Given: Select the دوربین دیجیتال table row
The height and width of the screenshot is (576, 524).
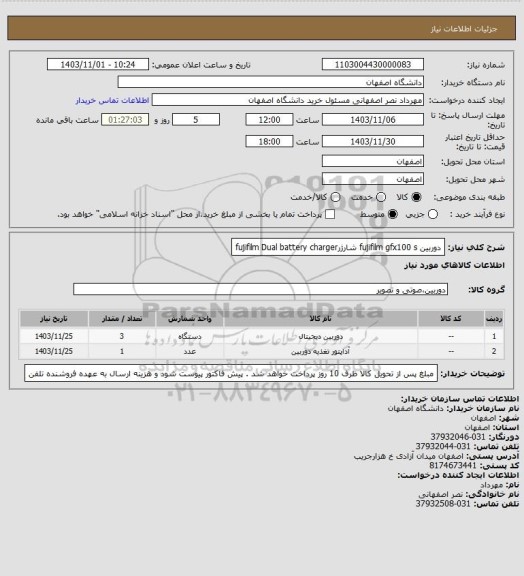Looking at the screenshot, I should (261, 336).
